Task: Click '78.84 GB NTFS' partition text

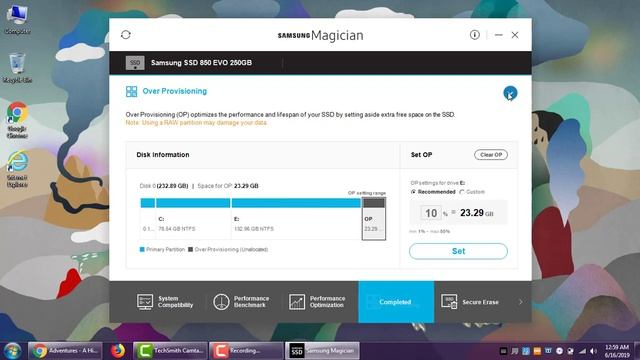Action: point(177,229)
